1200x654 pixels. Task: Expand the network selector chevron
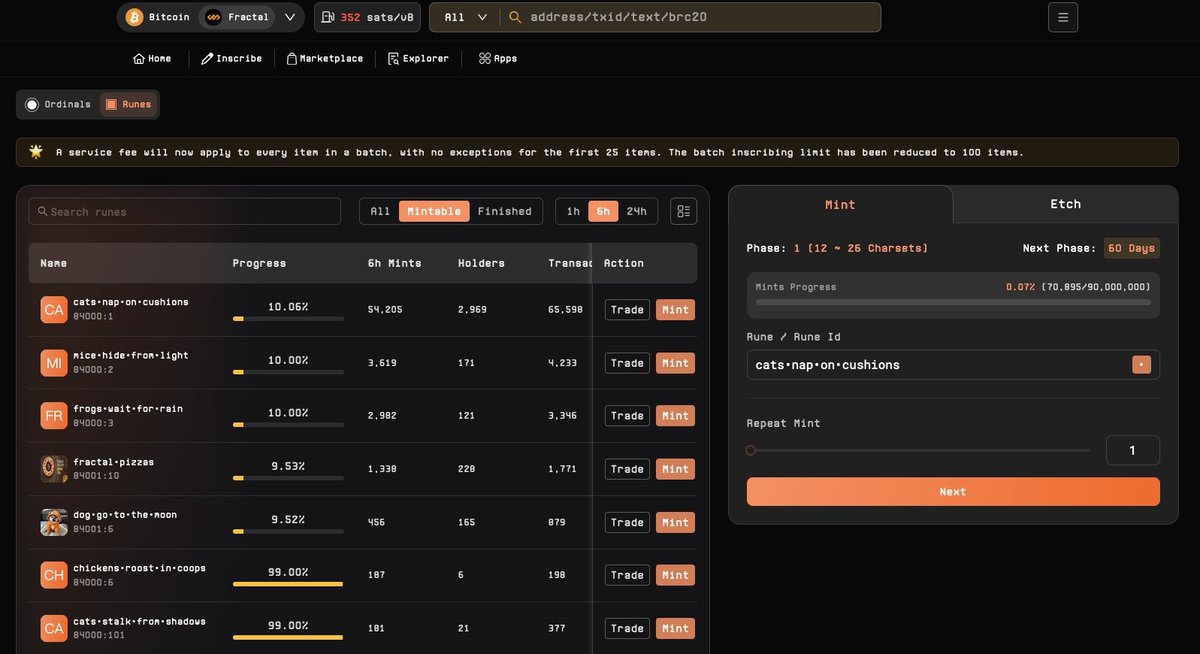(289, 17)
